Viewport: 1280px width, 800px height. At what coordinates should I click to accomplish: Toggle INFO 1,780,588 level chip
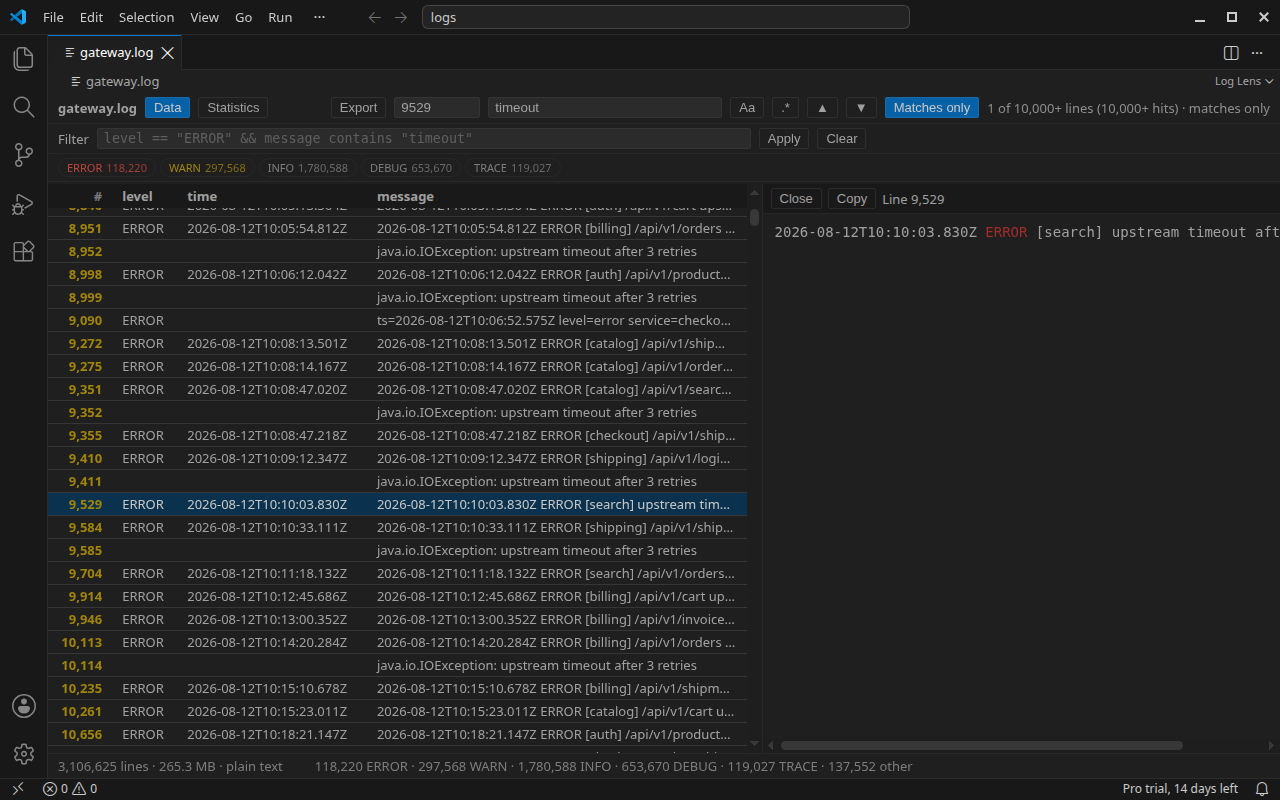(x=307, y=168)
